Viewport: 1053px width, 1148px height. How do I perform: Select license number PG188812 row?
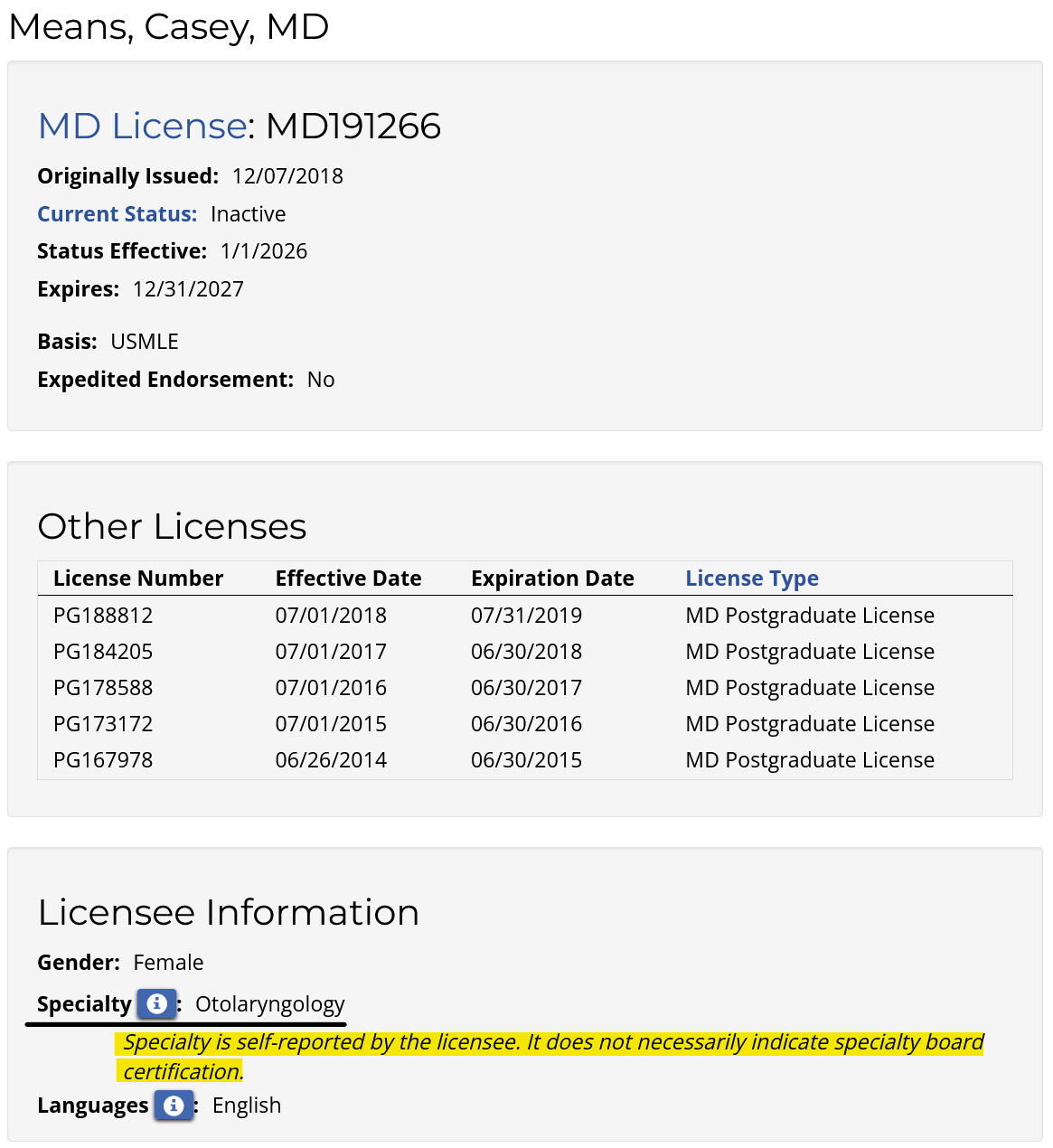[103, 616]
